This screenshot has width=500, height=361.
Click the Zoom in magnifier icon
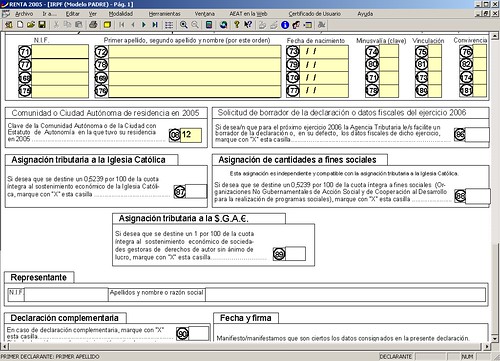[184, 25]
